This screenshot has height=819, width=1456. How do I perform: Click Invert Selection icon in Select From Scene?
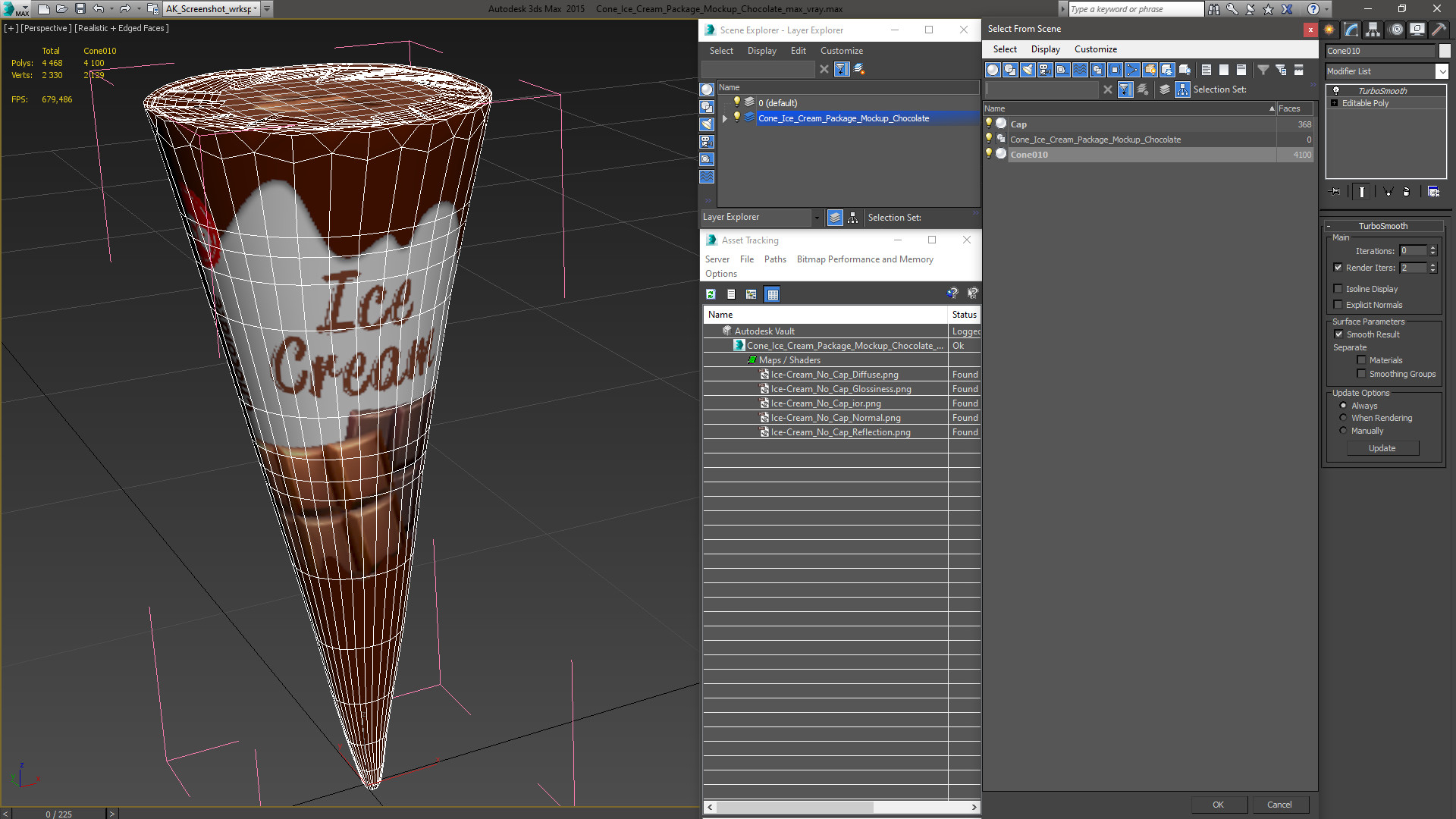pyautogui.click(x=1241, y=70)
